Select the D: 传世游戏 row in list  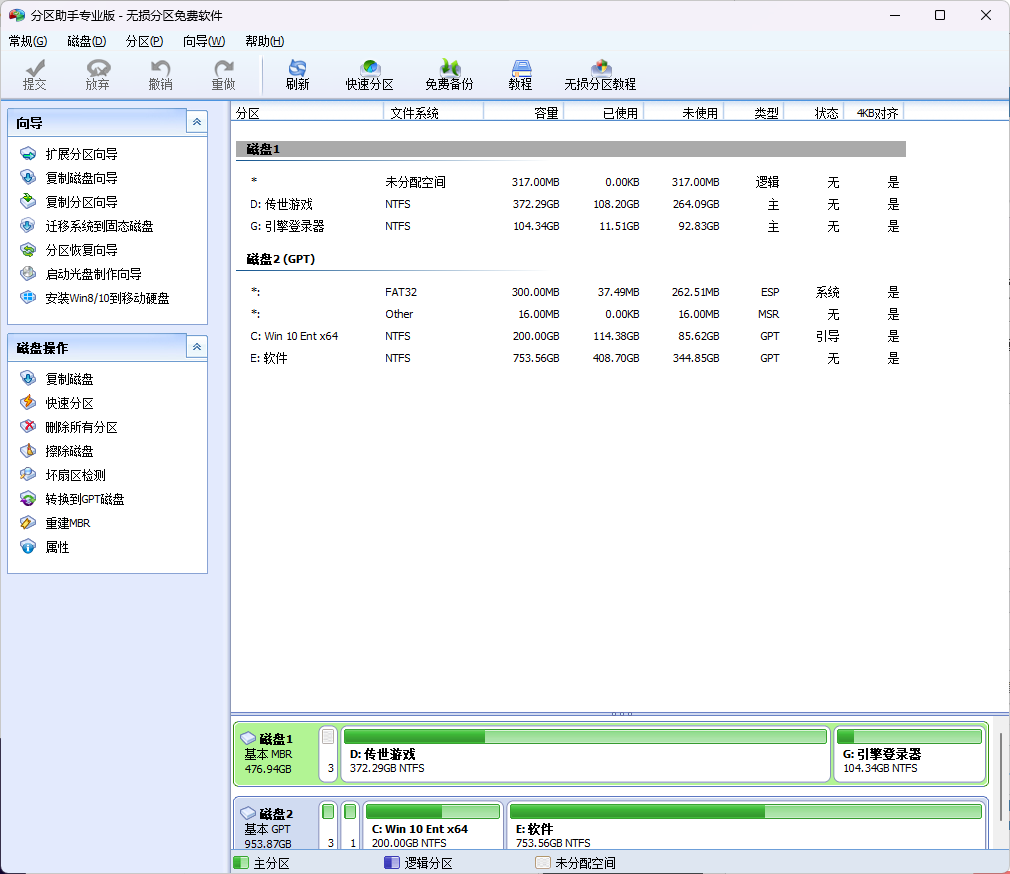click(x=281, y=204)
